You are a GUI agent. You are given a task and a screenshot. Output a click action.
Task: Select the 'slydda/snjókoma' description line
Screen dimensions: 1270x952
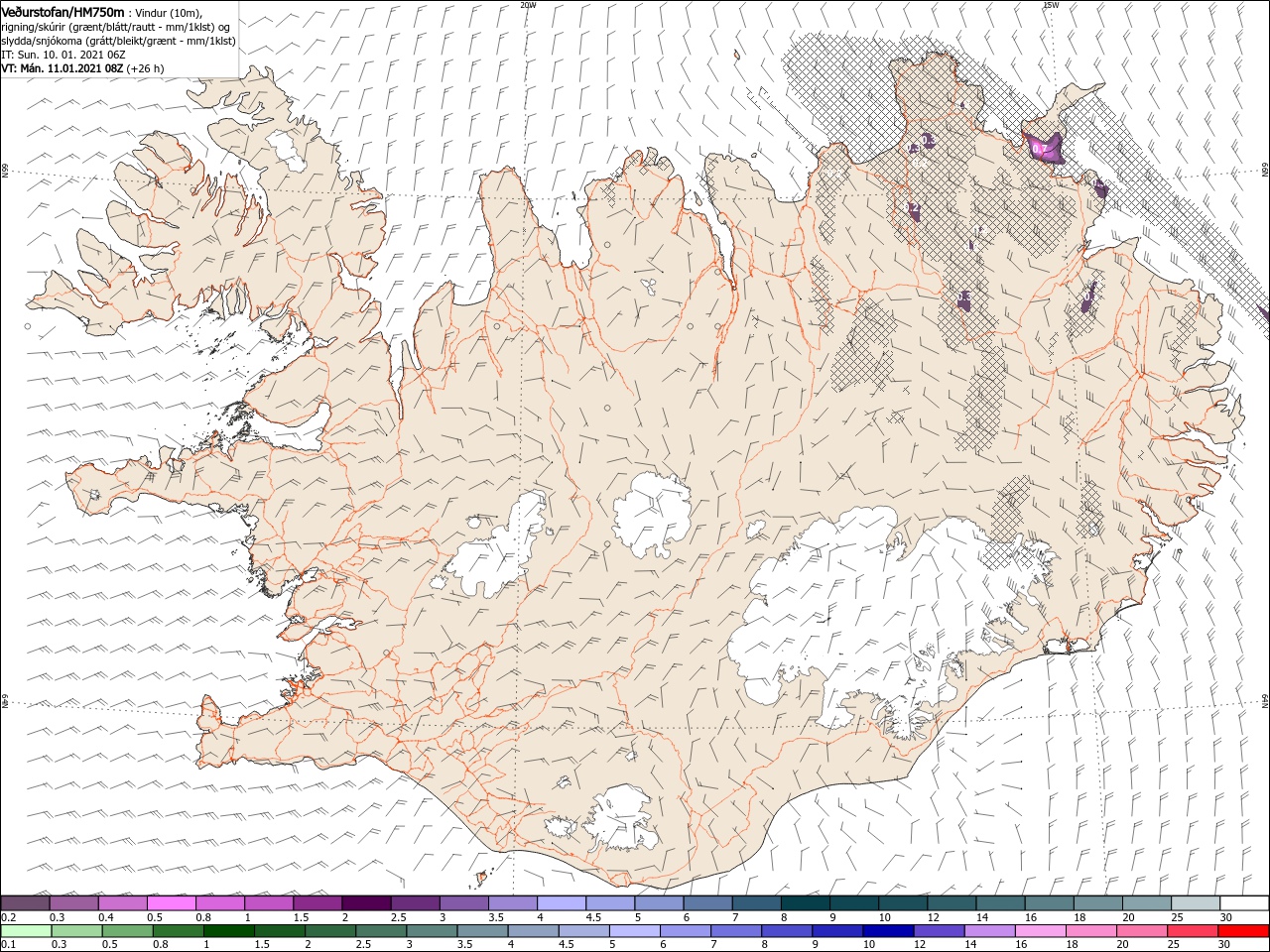pos(118,41)
